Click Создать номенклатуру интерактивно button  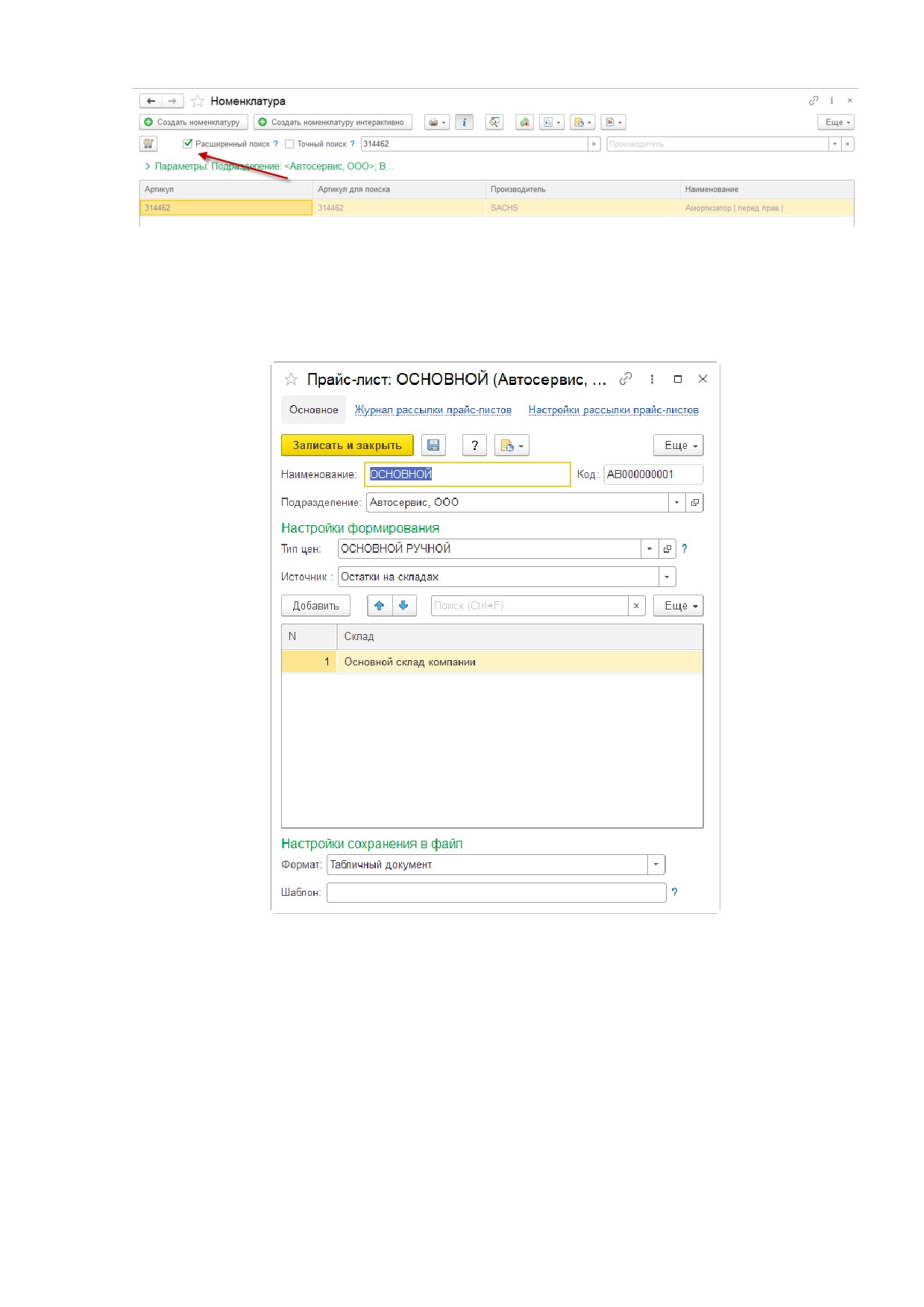[333, 122]
